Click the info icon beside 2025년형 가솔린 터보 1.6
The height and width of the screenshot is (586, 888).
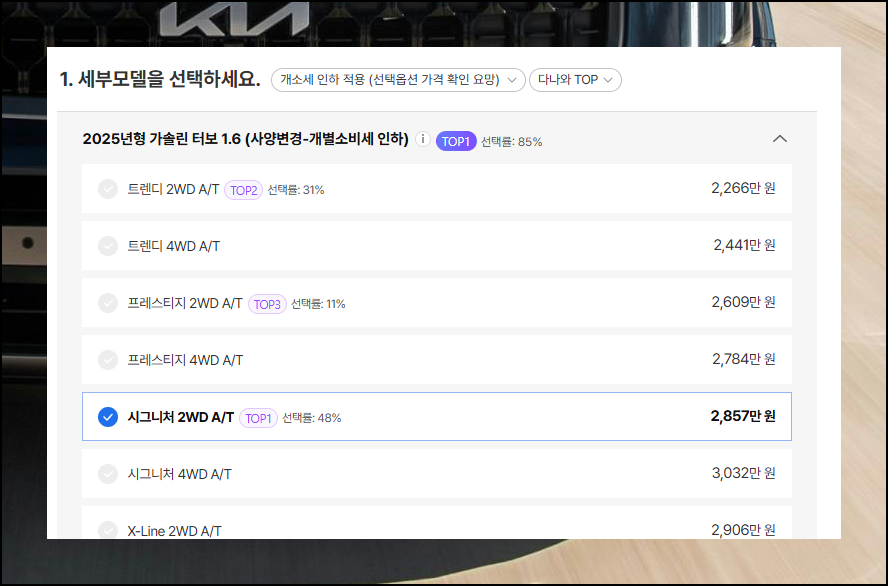point(422,139)
